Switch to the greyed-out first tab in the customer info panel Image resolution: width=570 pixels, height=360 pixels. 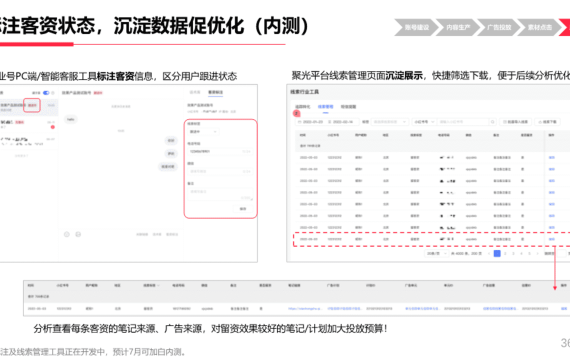195,92
